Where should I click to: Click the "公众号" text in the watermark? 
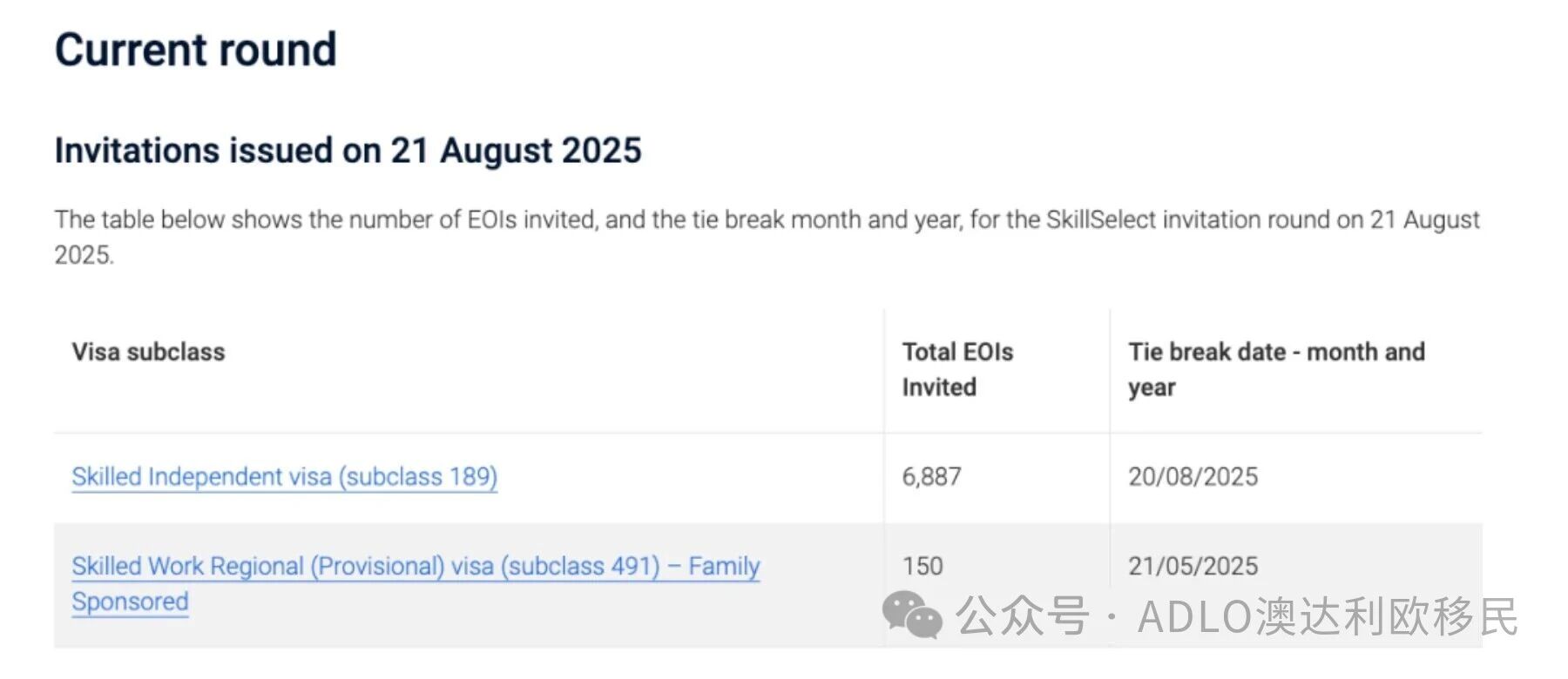coord(1022,616)
